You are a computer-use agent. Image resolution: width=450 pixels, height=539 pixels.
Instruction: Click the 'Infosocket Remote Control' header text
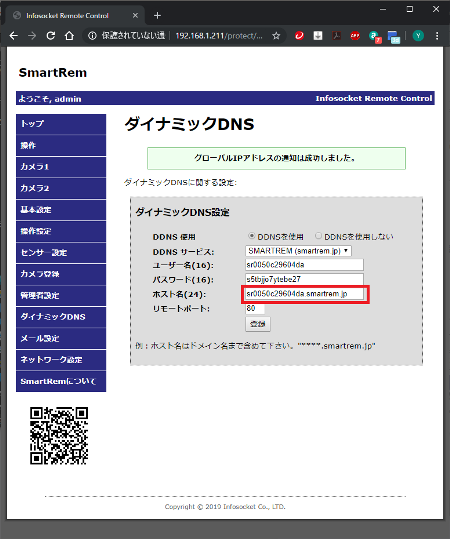(x=374, y=99)
